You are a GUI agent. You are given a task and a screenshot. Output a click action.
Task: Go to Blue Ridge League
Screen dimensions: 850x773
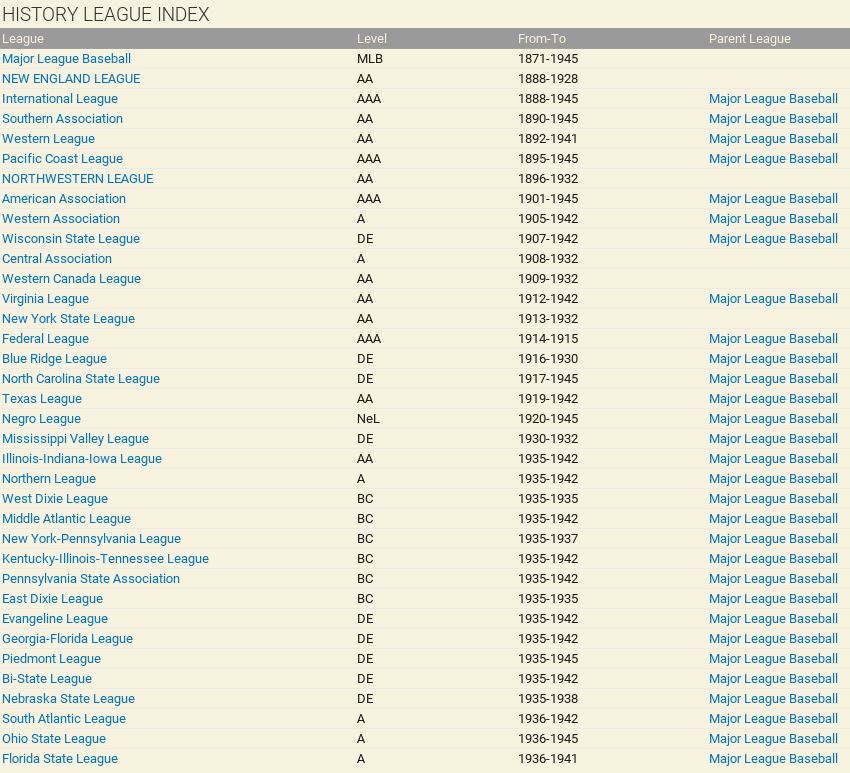54,359
